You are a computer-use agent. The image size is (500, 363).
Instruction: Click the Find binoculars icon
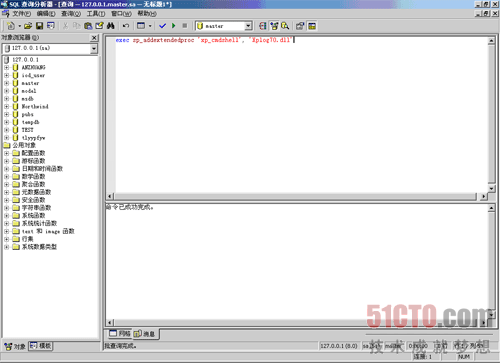click(111, 26)
